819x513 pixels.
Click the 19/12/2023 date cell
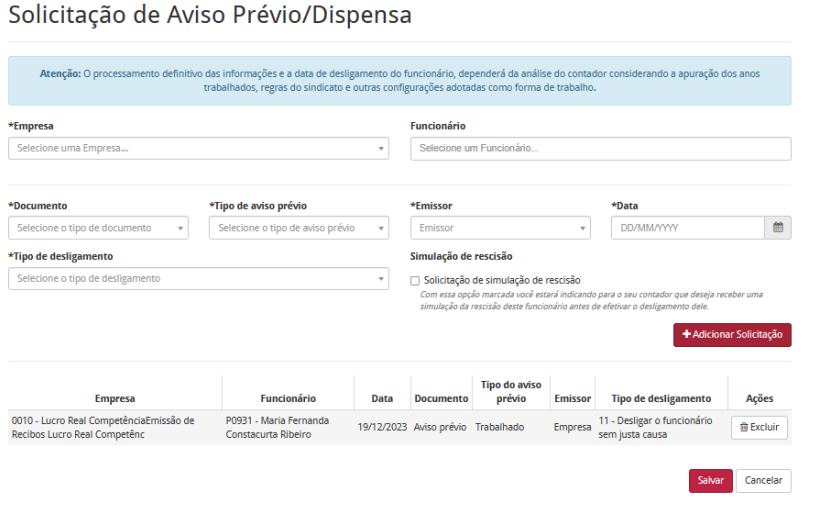pos(382,427)
